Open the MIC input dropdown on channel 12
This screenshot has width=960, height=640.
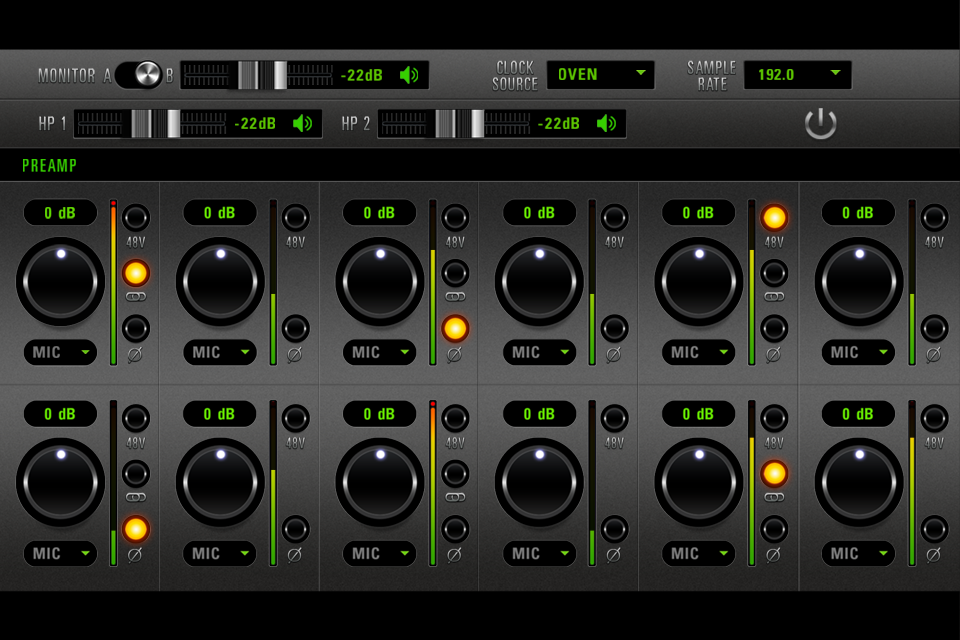(x=859, y=553)
